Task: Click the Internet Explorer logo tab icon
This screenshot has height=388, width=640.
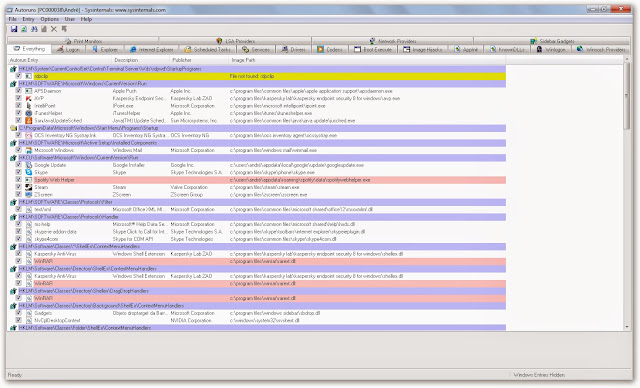Action: (133, 49)
